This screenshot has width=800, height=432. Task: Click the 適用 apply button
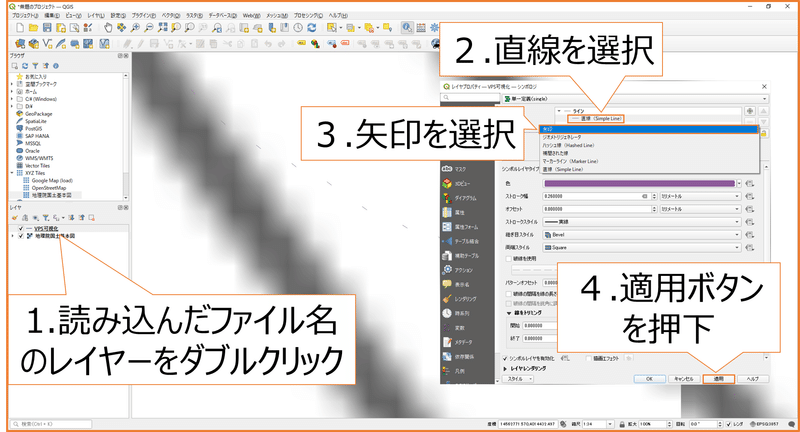point(718,379)
